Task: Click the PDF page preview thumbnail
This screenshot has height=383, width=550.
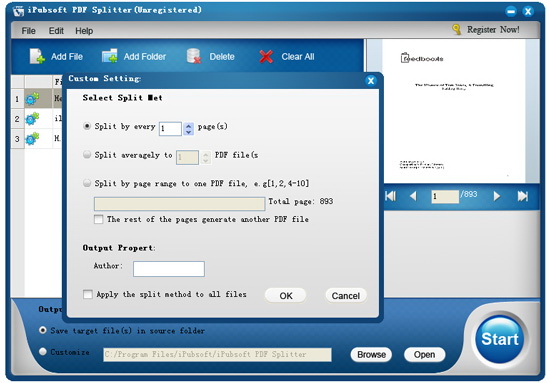Action: point(453,111)
